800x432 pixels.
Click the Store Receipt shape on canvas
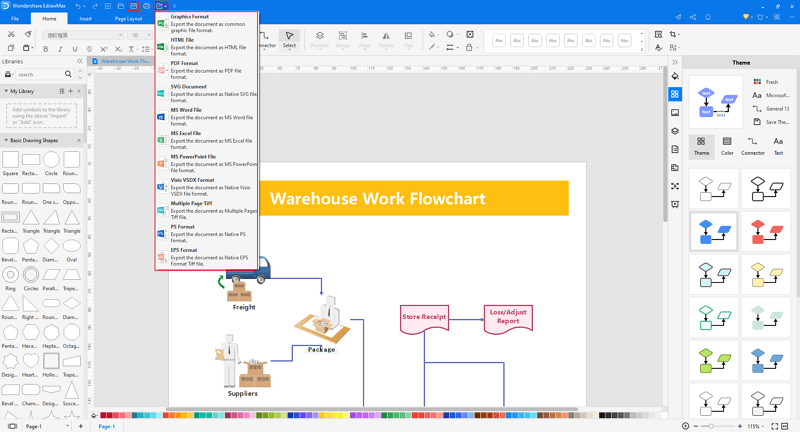pos(424,319)
